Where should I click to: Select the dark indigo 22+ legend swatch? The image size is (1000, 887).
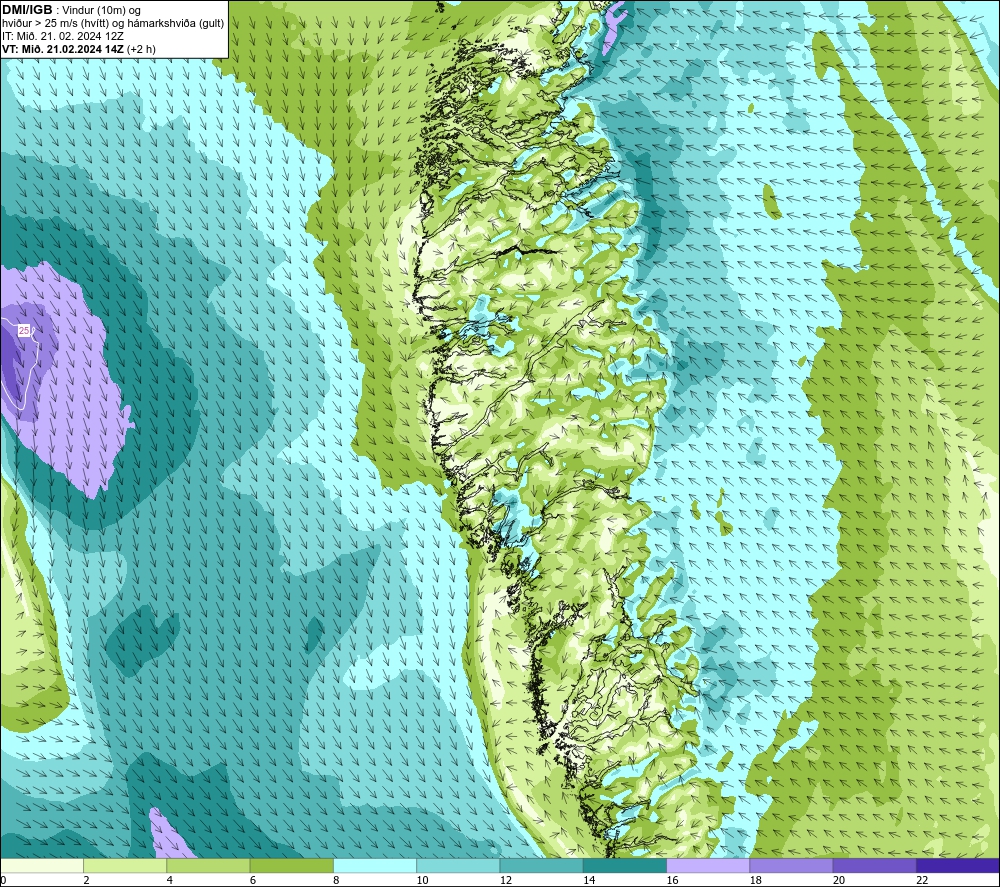tap(958, 865)
